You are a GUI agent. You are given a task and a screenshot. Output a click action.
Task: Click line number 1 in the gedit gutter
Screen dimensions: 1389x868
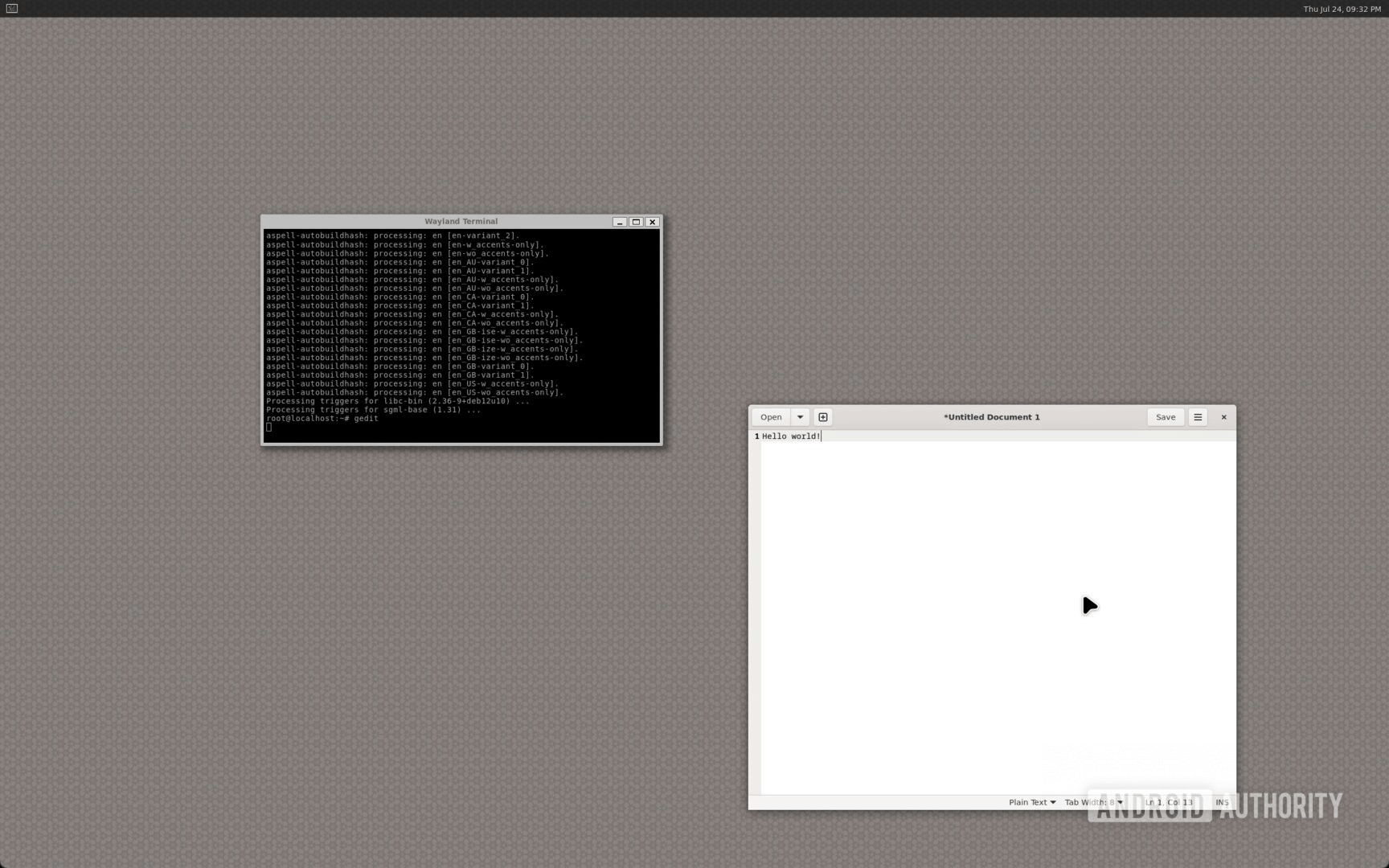[x=756, y=436]
